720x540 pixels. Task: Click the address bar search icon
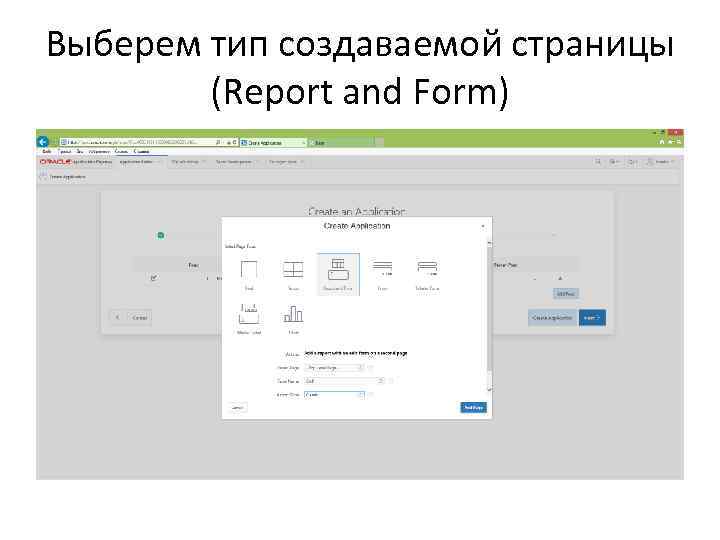(218, 143)
